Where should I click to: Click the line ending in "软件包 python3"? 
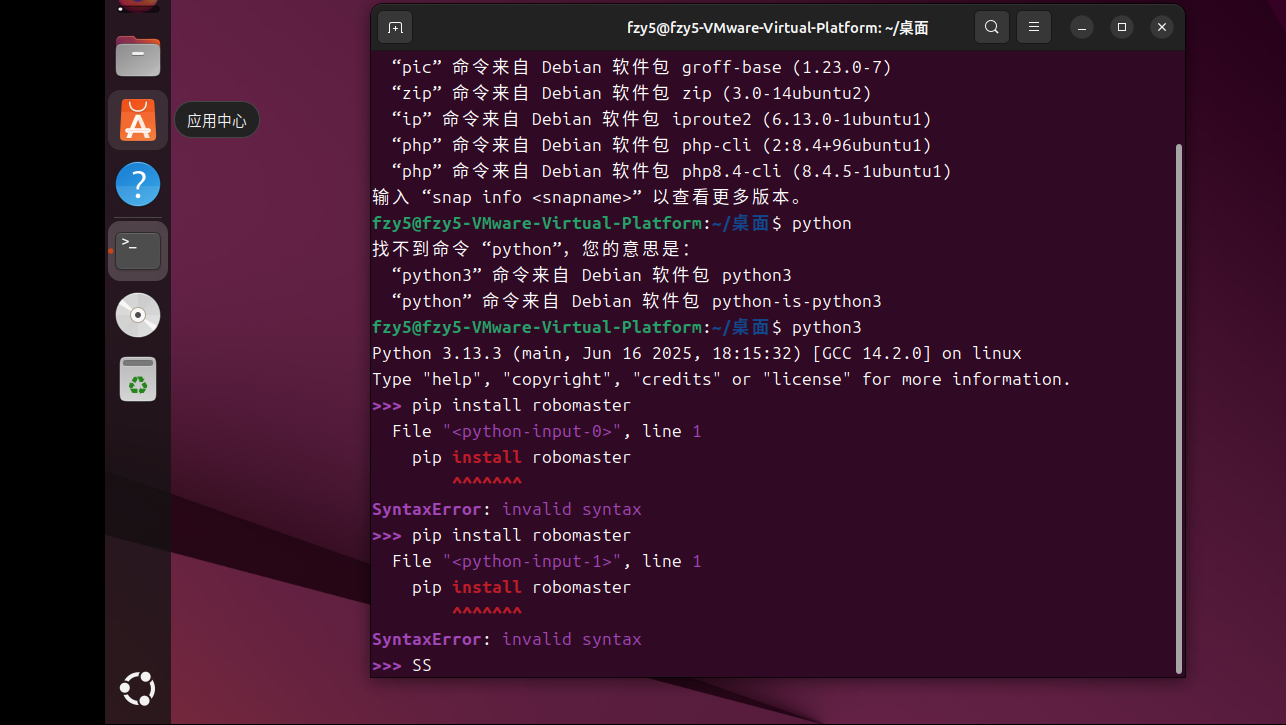click(591, 276)
